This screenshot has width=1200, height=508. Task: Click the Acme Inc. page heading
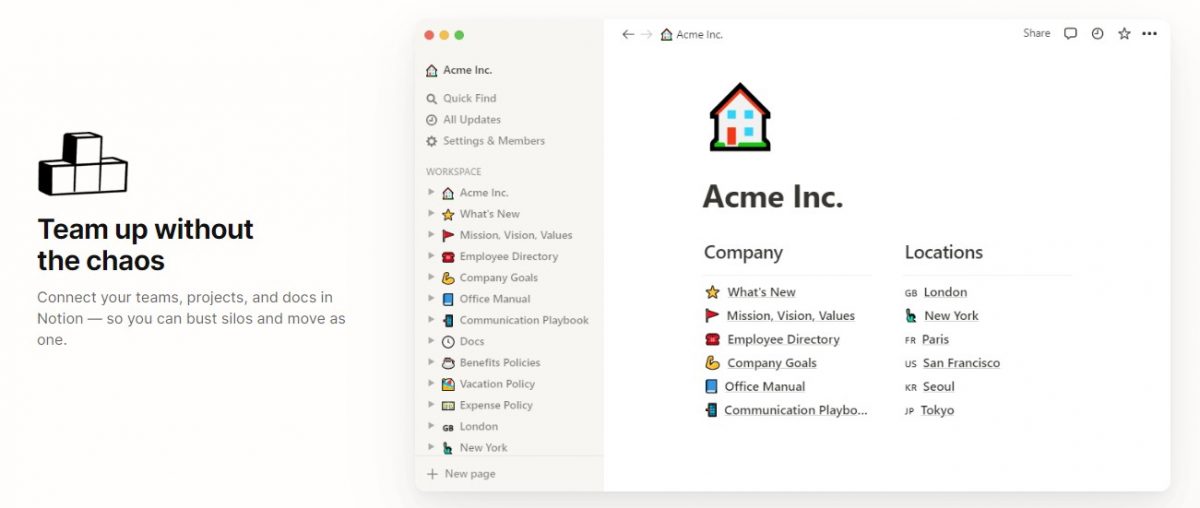point(773,196)
